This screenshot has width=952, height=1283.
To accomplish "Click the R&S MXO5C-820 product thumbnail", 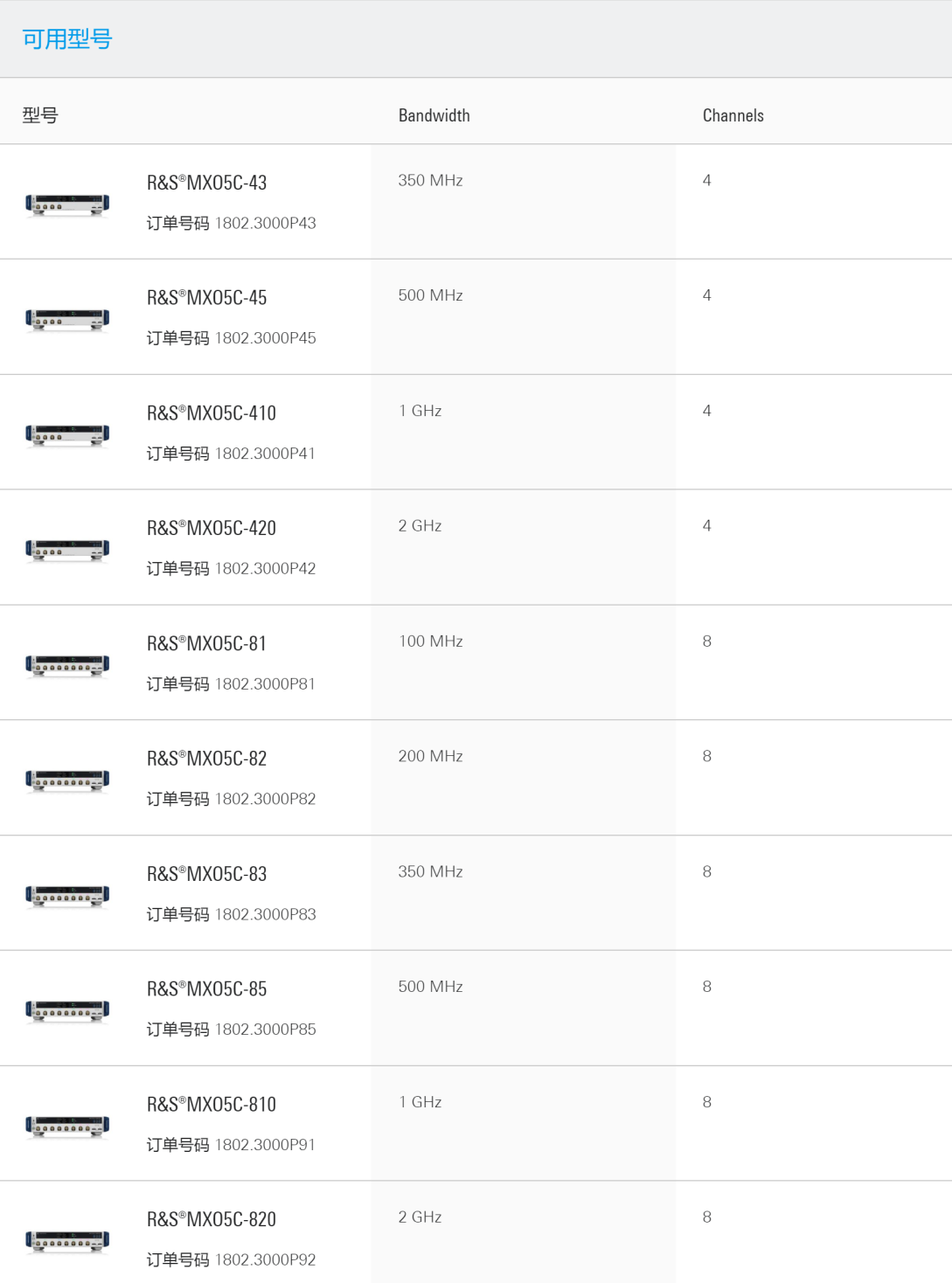I will click(67, 1242).
